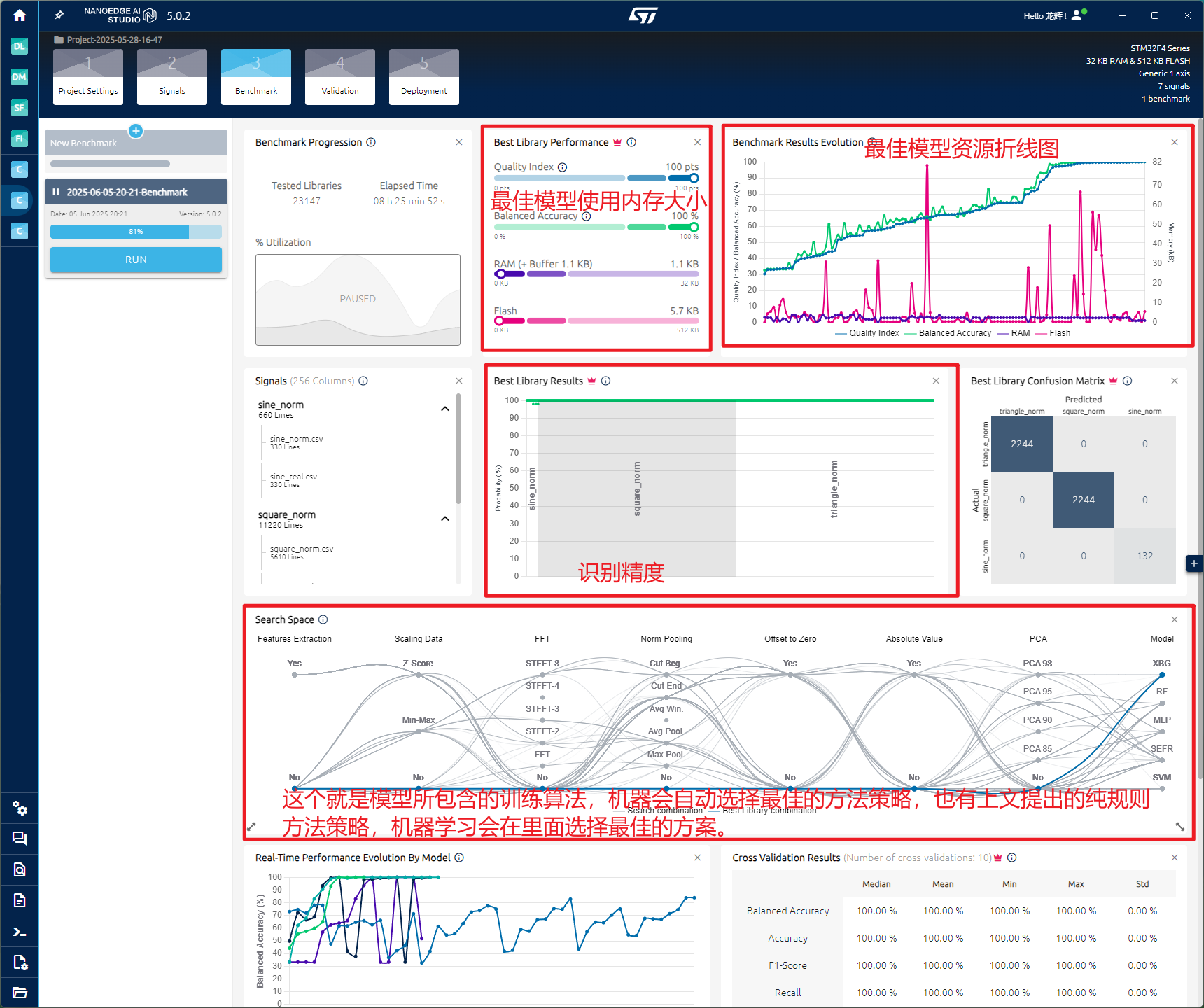The image size is (1204, 1008).
Task: Select sine_norm.csv in Signals list
Action: tap(297, 442)
